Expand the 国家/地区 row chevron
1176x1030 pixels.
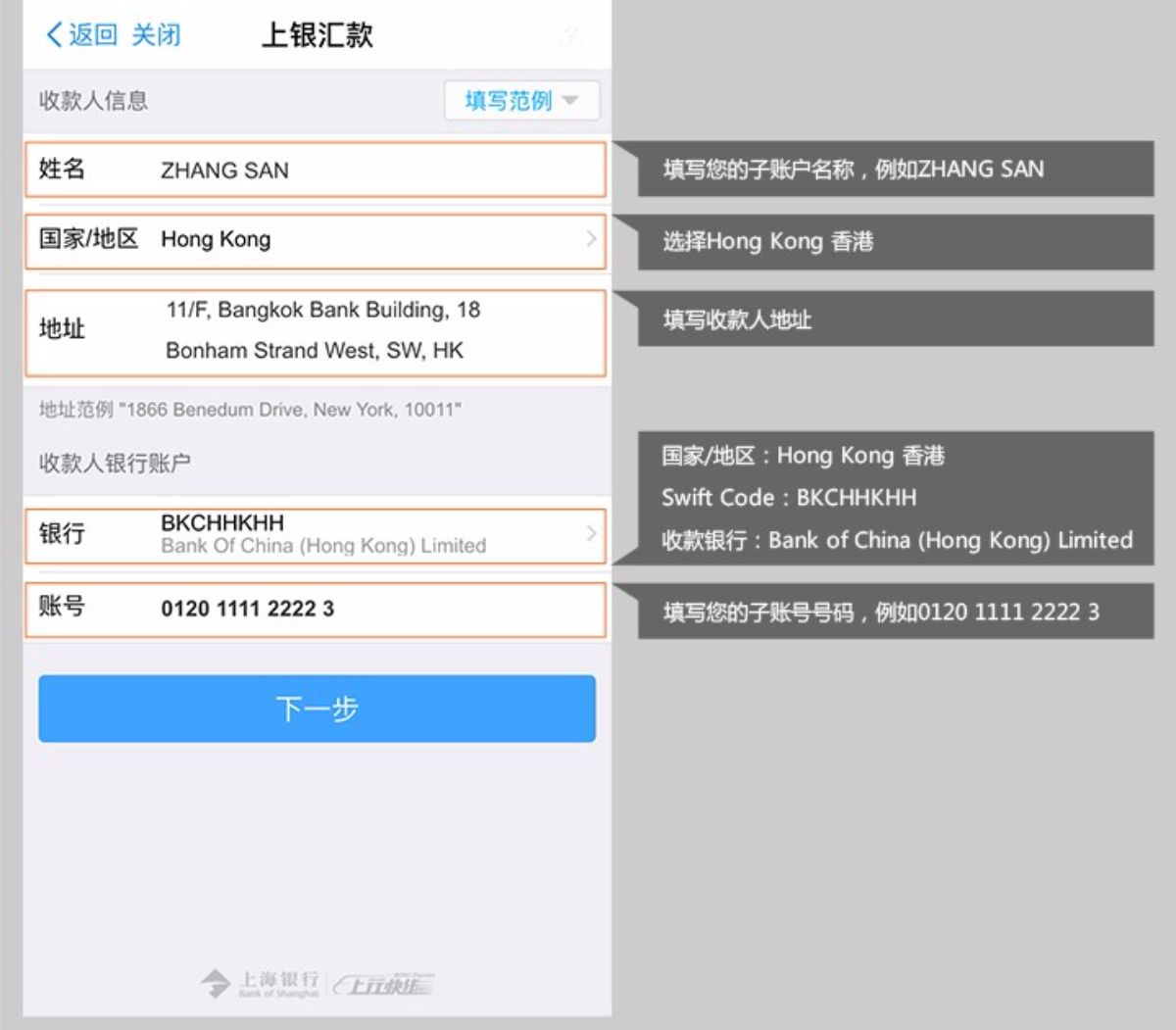point(591,238)
